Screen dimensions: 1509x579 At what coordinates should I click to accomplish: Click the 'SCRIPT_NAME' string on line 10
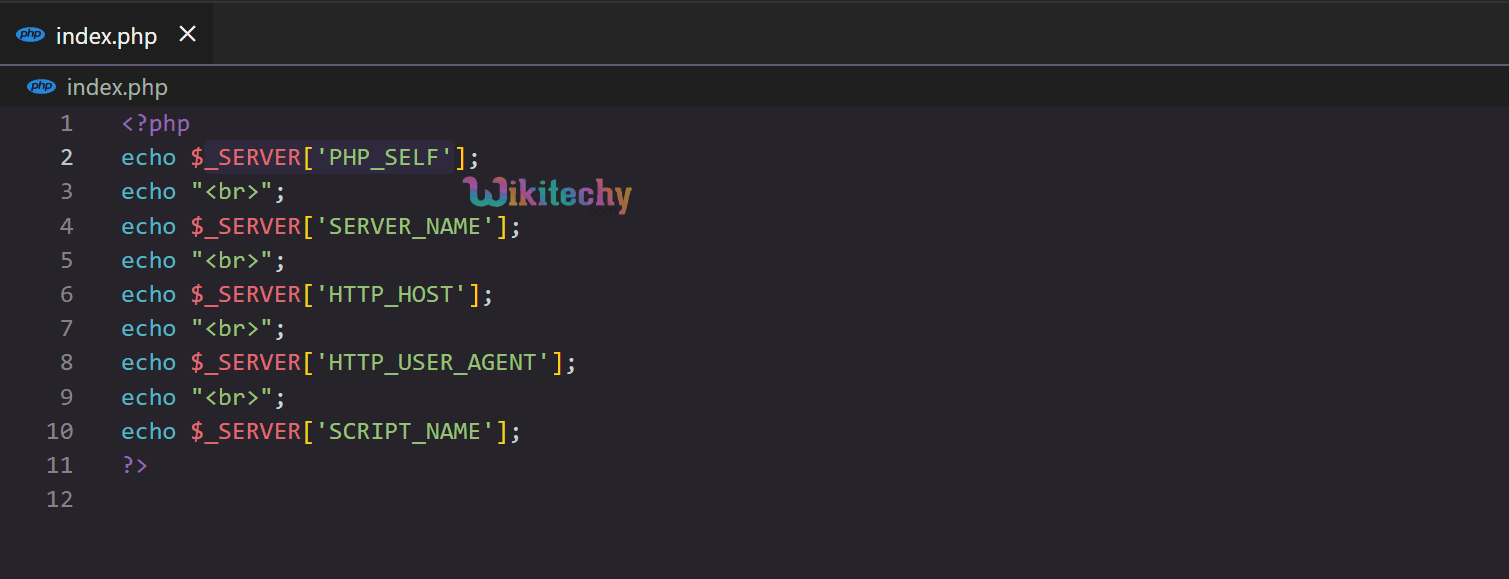pos(405,431)
